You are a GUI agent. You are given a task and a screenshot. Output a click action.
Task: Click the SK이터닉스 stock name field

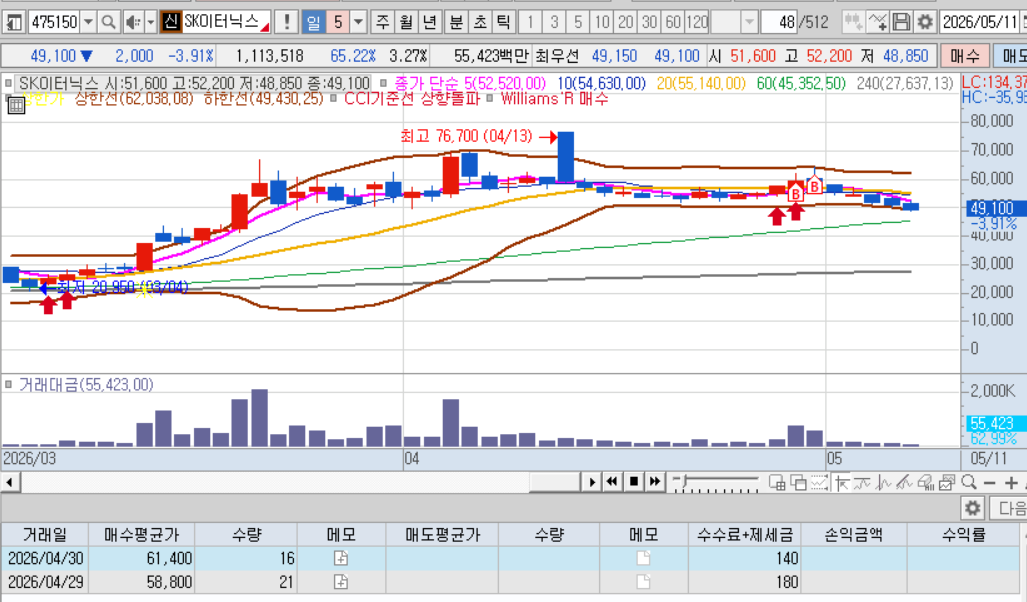tap(226, 22)
